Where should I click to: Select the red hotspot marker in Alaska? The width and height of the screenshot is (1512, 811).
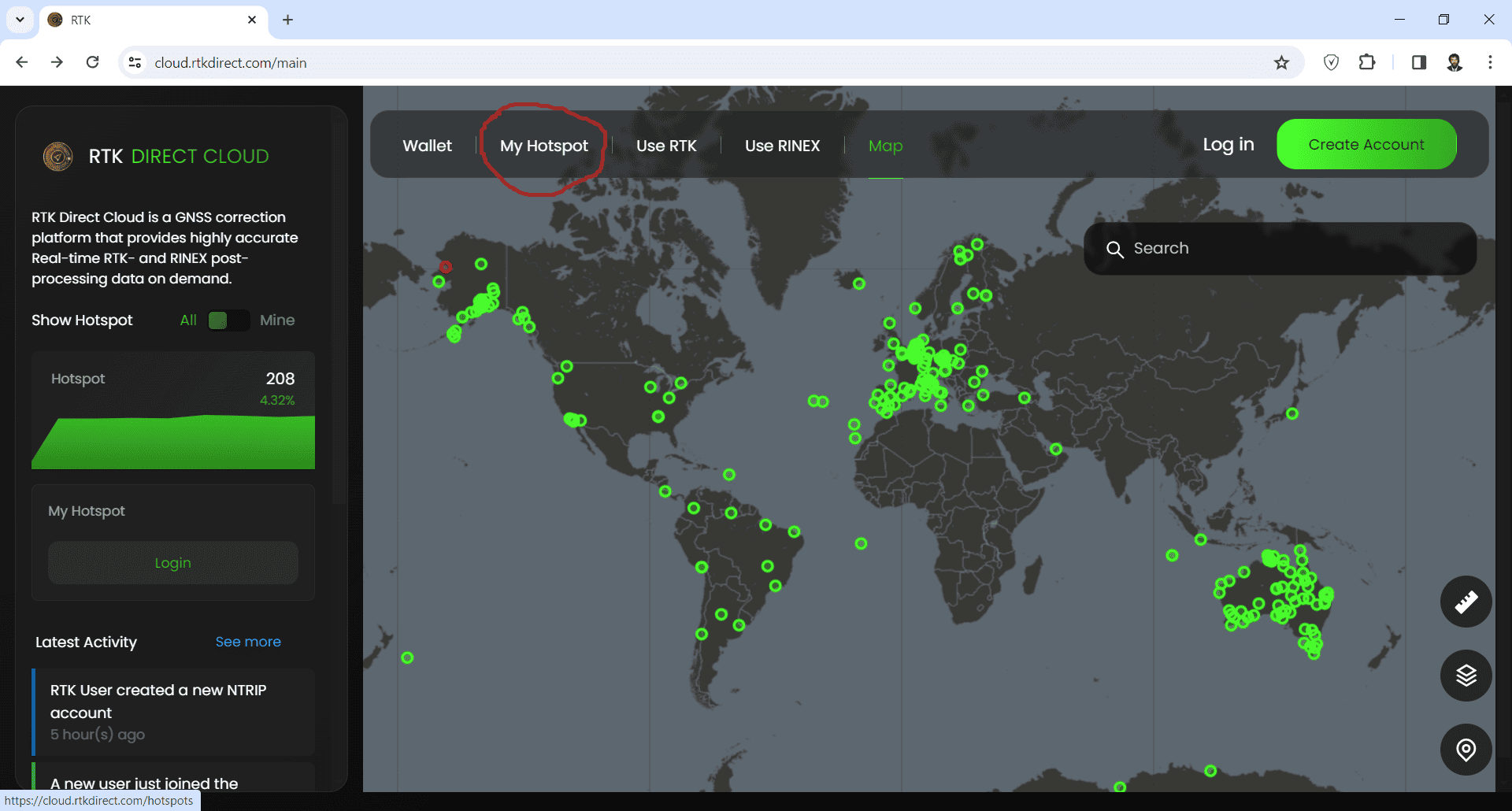click(x=446, y=267)
